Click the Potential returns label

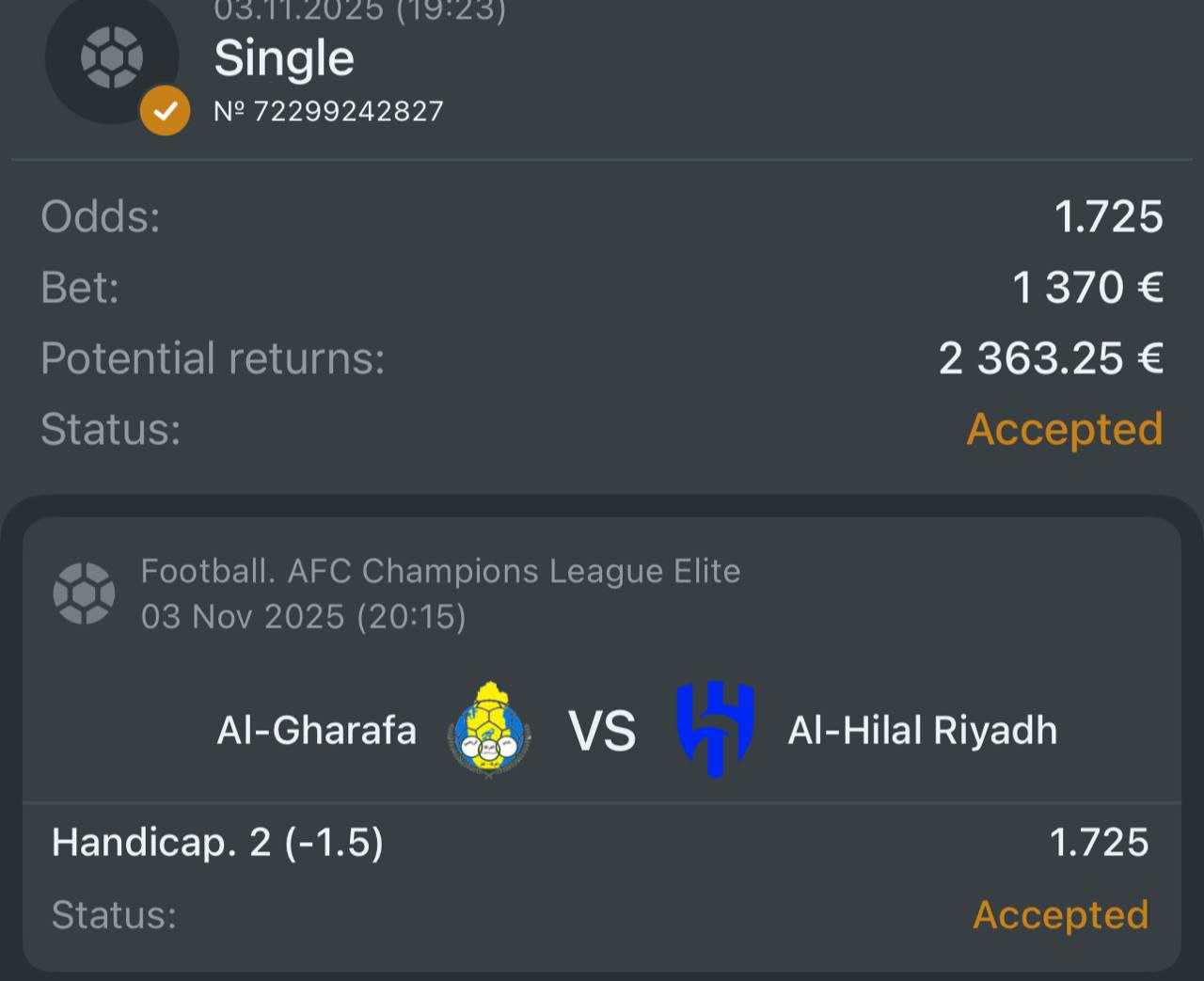[213, 358]
